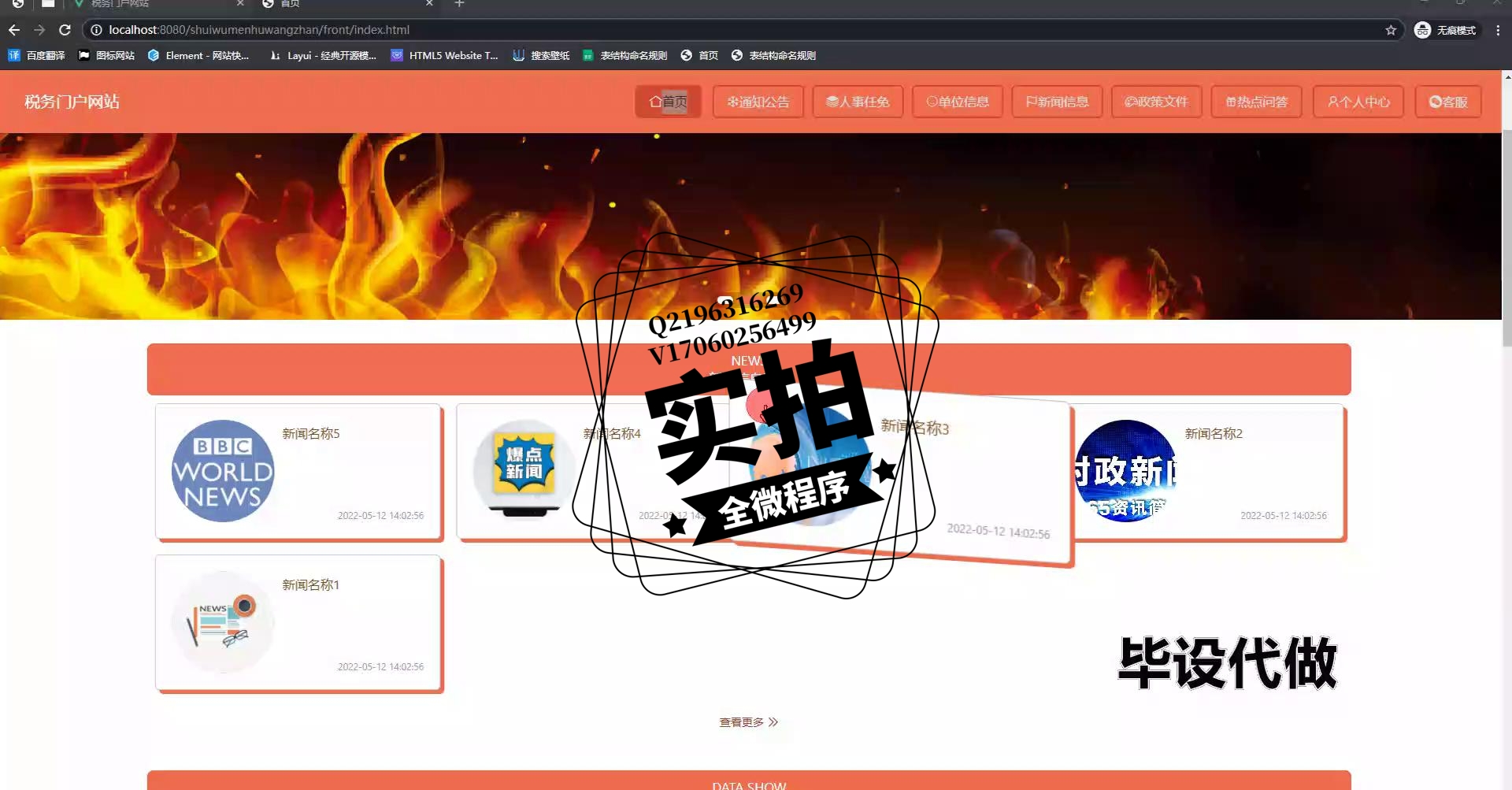Open the 个人中心 menu item
This screenshot has height=790, width=1512.
click(1358, 102)
